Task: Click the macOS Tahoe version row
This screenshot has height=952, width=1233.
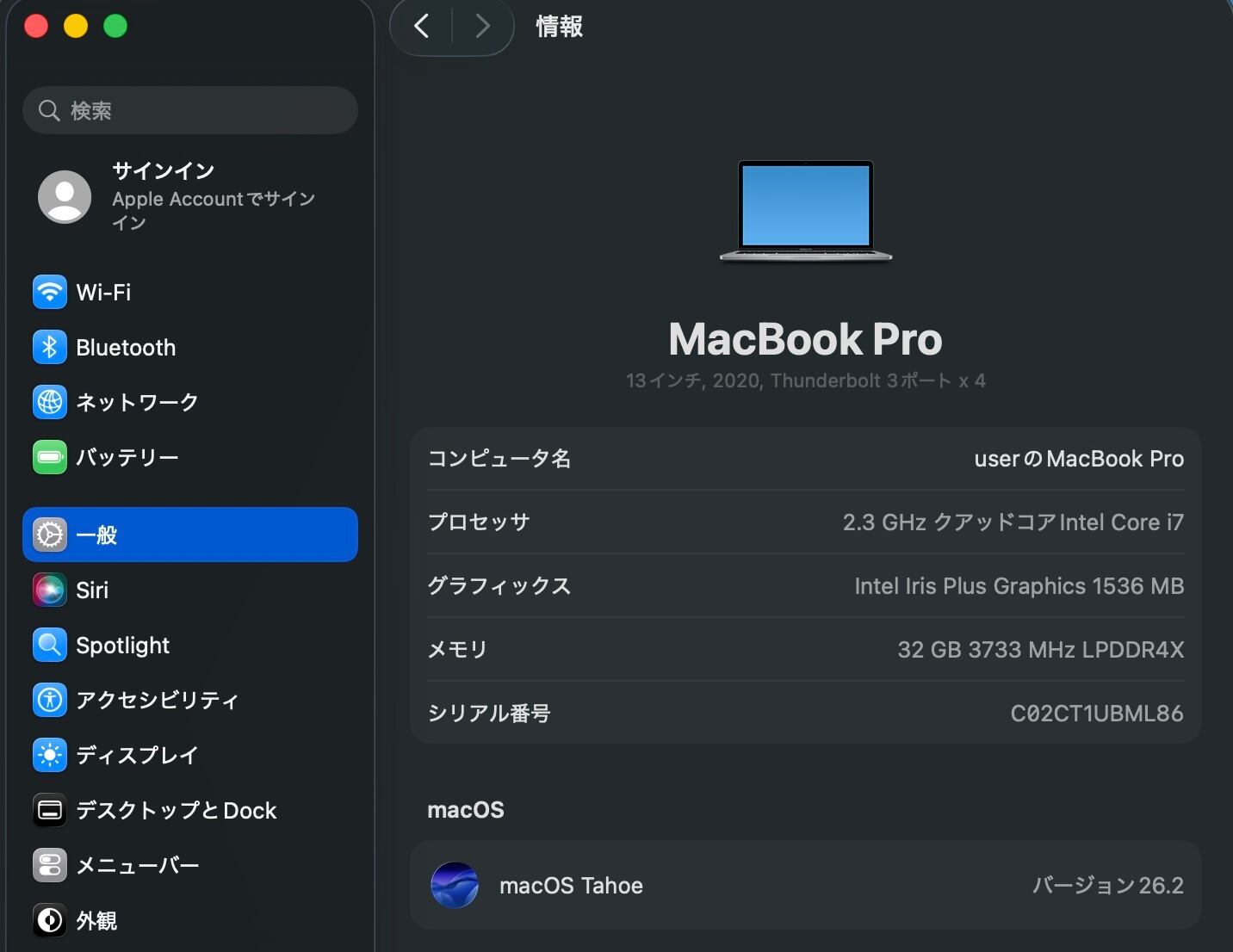Action: pos(805,885)
